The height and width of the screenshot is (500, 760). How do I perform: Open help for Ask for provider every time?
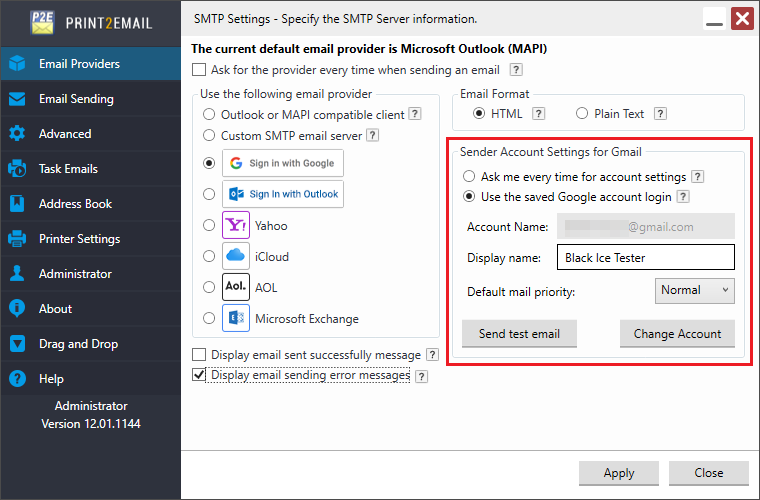pyautogui.click(x=516, y=70)
